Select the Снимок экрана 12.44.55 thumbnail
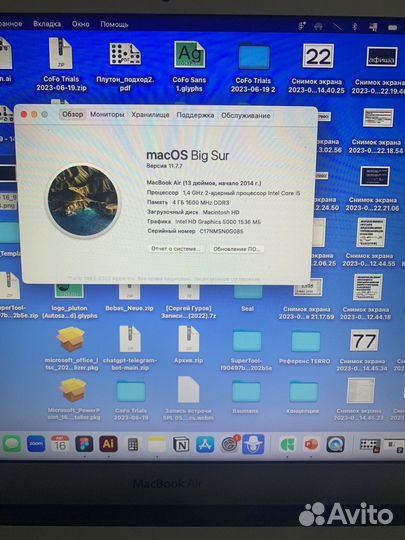The height and width of the screenshot is (540, 405). coord(371,233)
